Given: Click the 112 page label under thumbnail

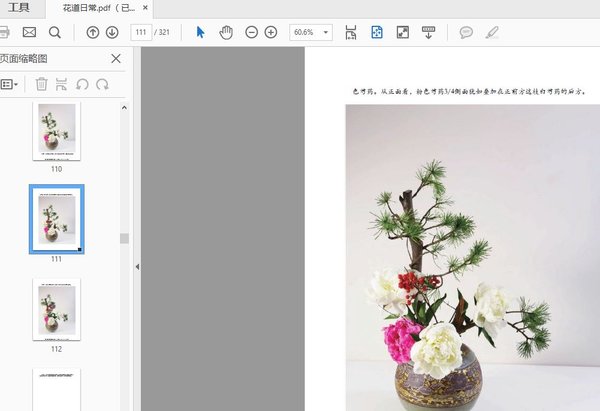Looking at the screenshot, I should [57, 349].
